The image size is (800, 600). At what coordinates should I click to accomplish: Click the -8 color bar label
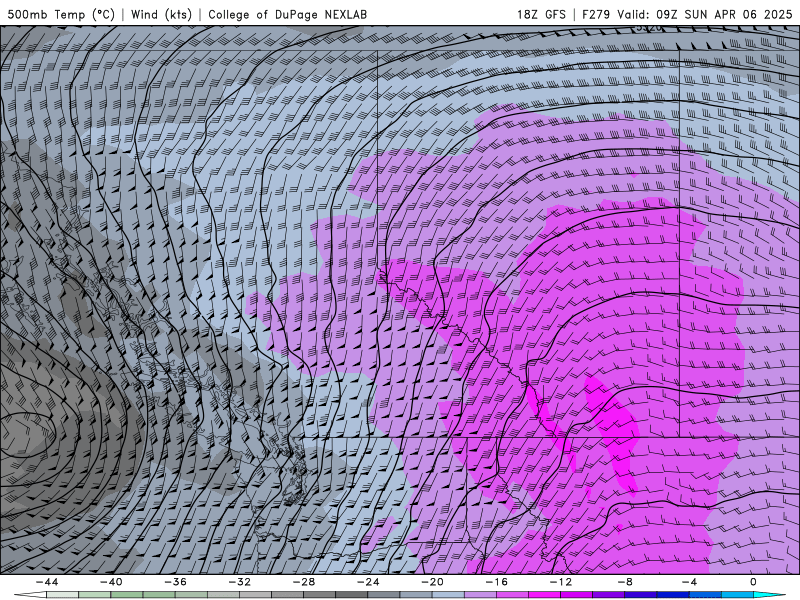point(625,582)
